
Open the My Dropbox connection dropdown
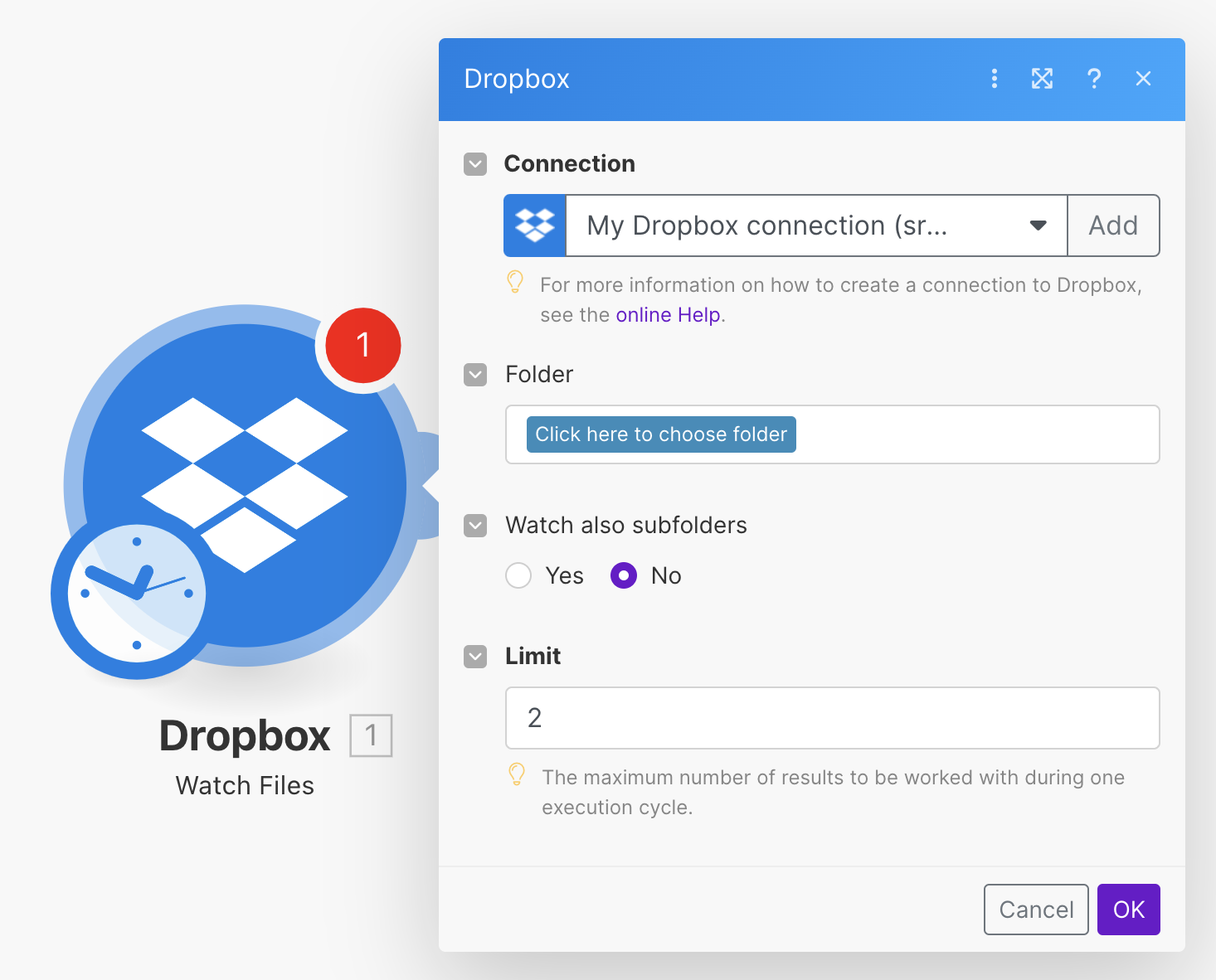1038,225
